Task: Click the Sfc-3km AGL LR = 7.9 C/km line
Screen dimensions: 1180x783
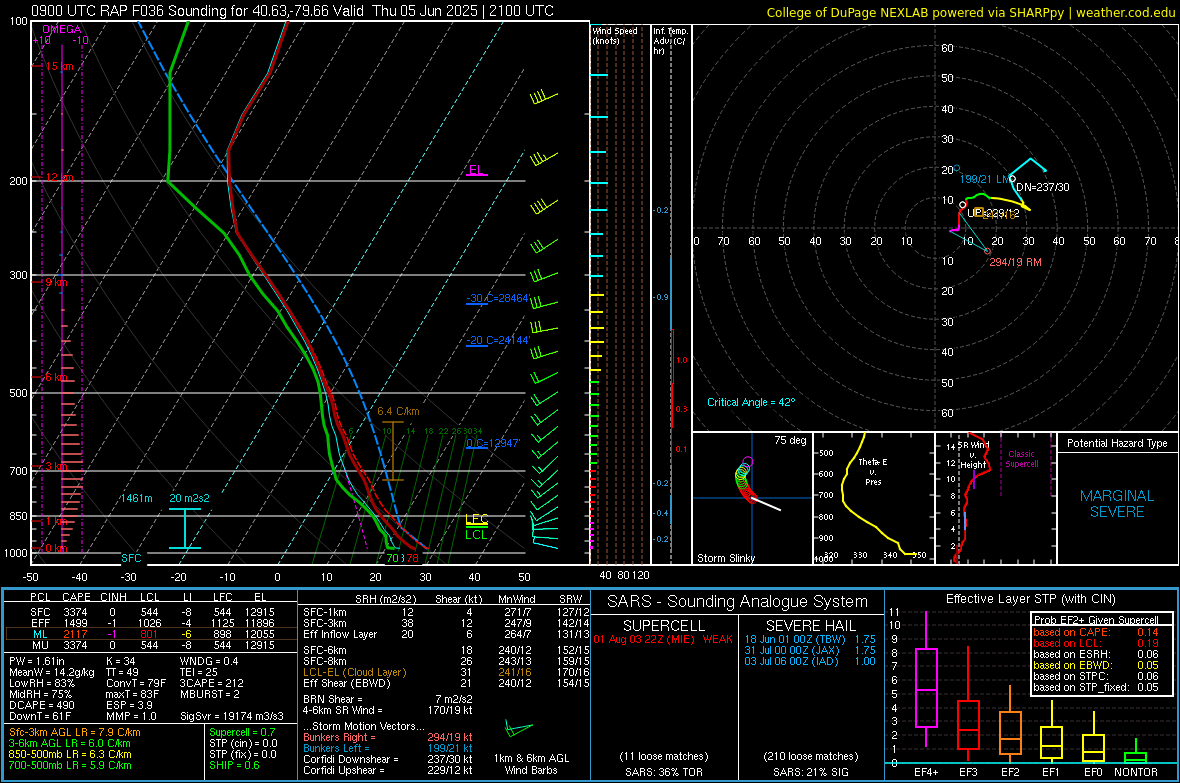Action: pos(75,732)
